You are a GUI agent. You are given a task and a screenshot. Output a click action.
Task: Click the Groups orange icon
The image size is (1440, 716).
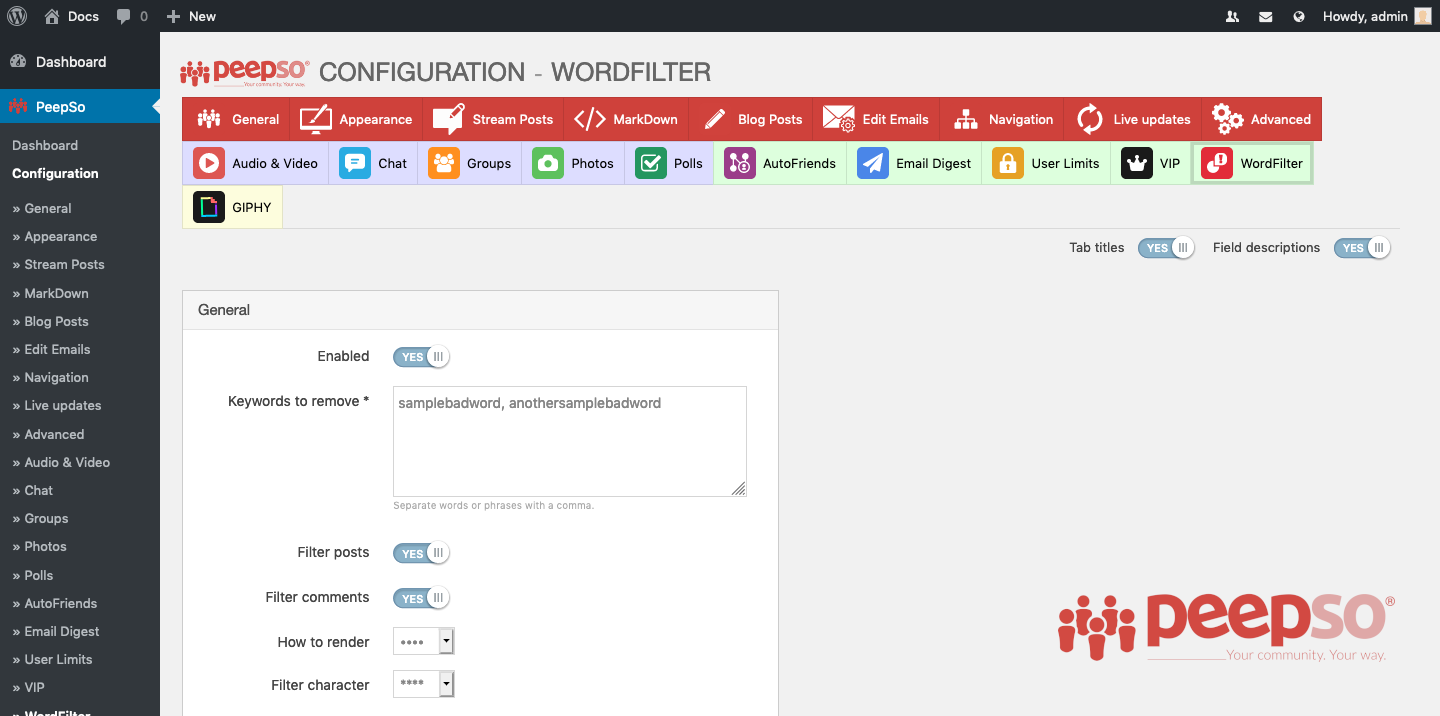point(443,163)
